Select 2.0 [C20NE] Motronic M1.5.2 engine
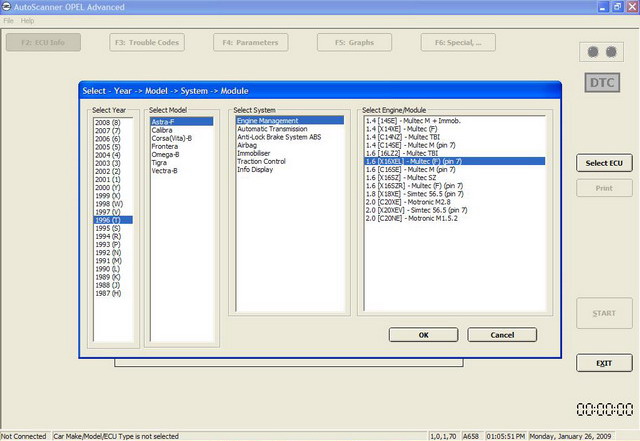Viewport: 640px width, 441px height. point(455,218)
